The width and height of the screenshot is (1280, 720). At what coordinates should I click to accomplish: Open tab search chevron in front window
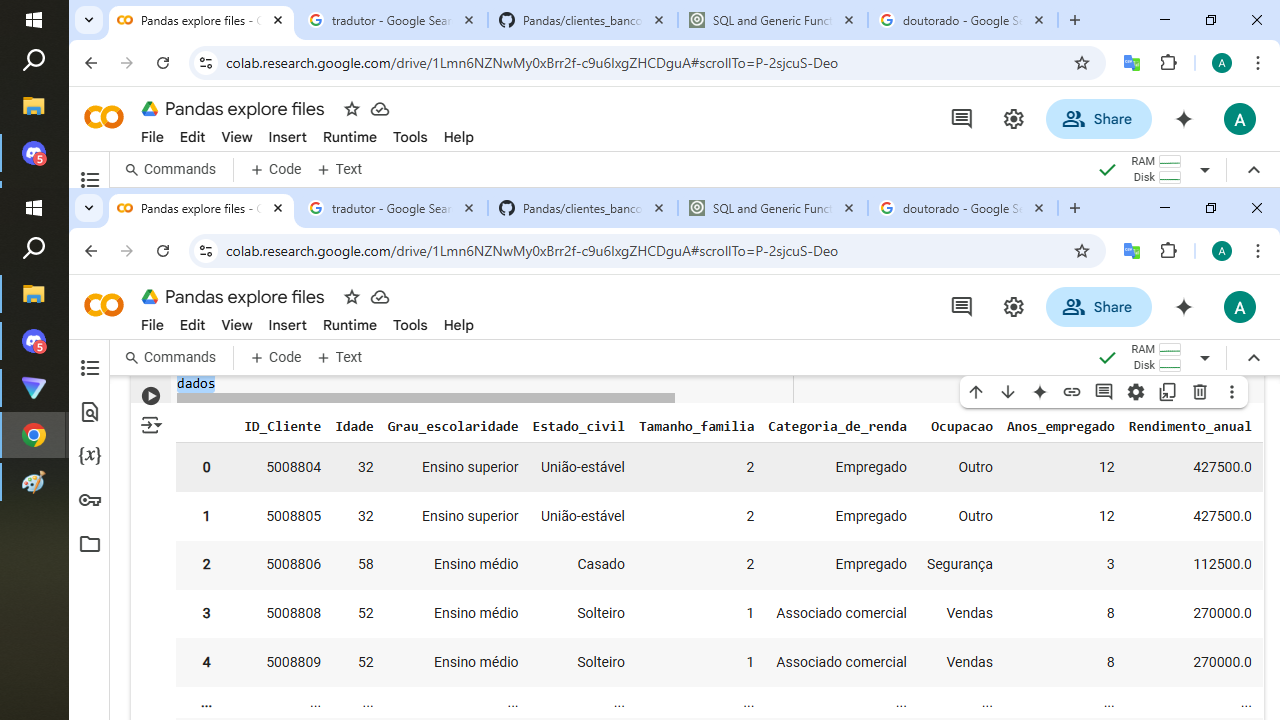pos(89,208)
